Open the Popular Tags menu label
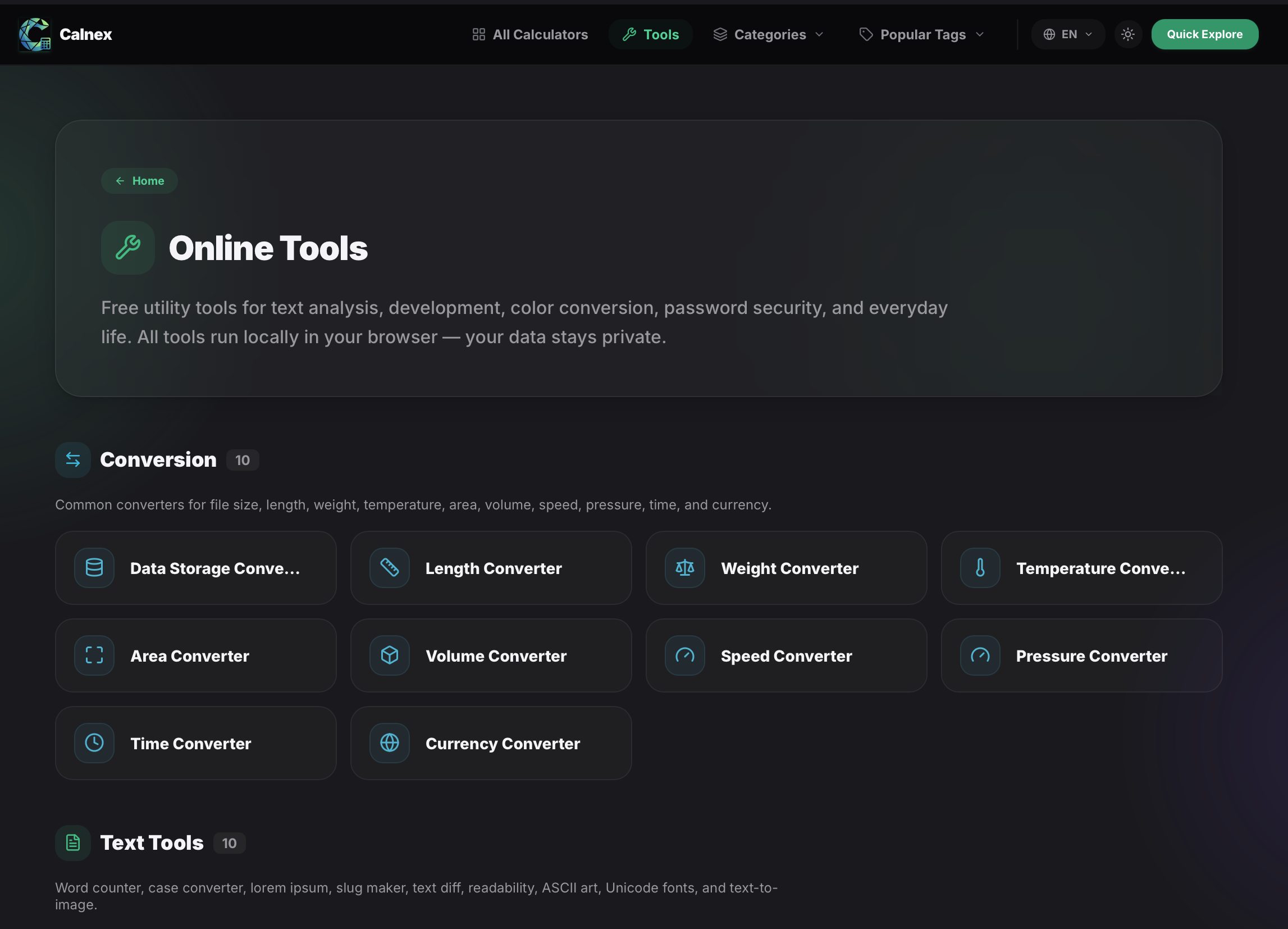 click(923, 35)
